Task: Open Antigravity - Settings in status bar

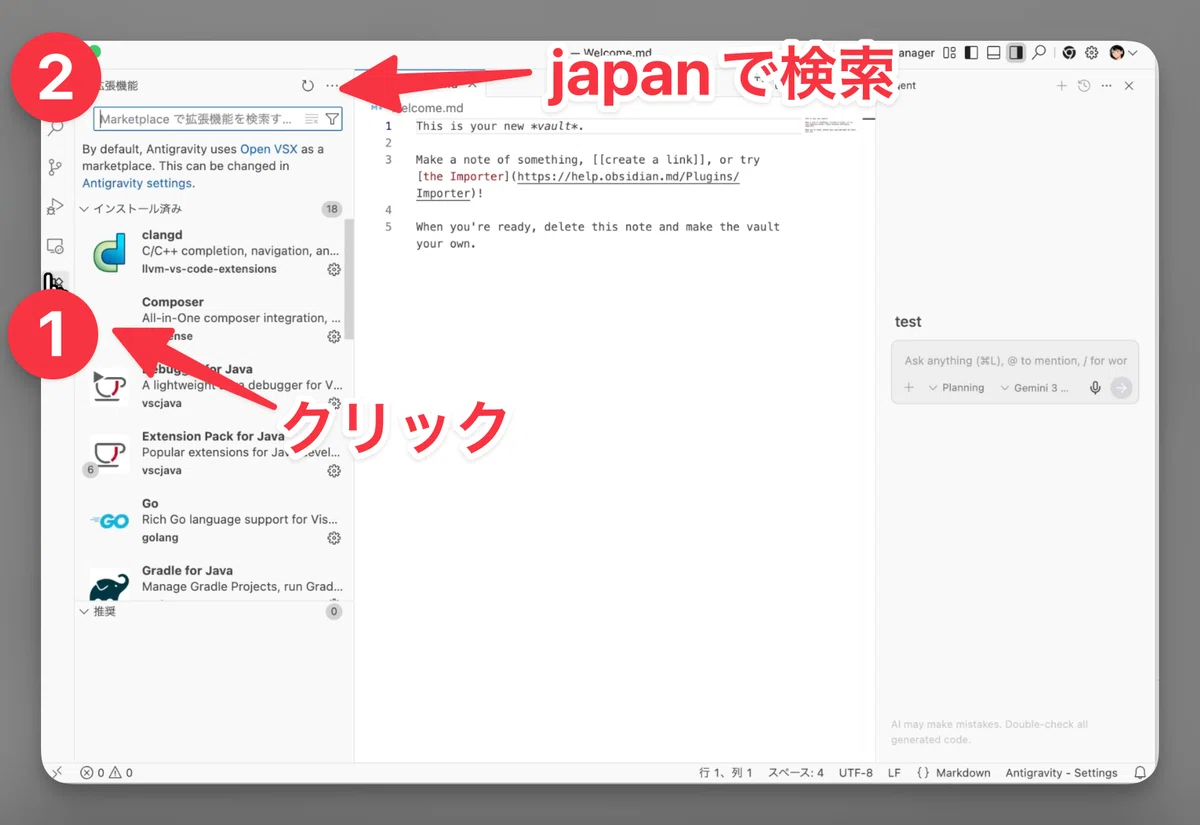Action: pos(1061,772)
